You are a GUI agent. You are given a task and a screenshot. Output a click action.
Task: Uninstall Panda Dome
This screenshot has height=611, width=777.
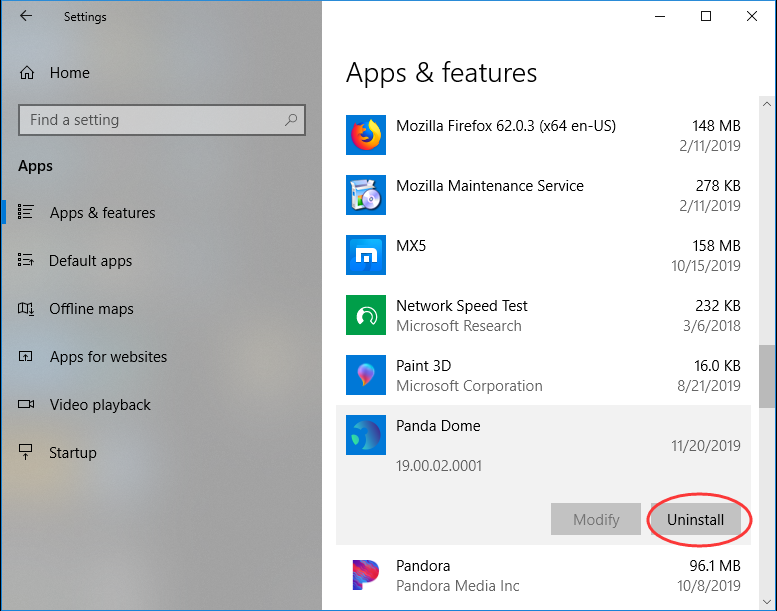pyautogui.click(x=695, y=519)
